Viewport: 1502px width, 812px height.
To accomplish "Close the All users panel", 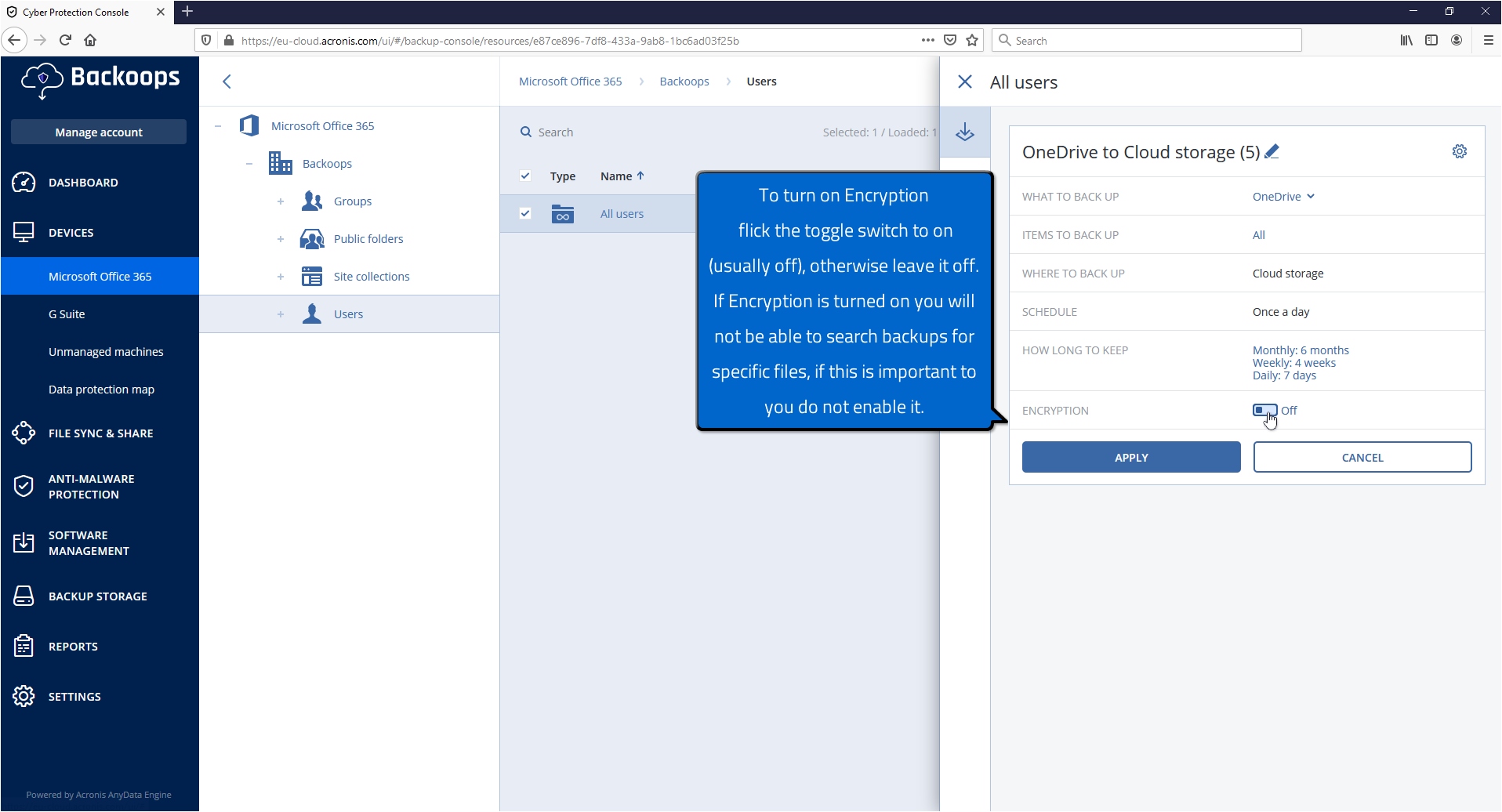I will click(965, 82).
